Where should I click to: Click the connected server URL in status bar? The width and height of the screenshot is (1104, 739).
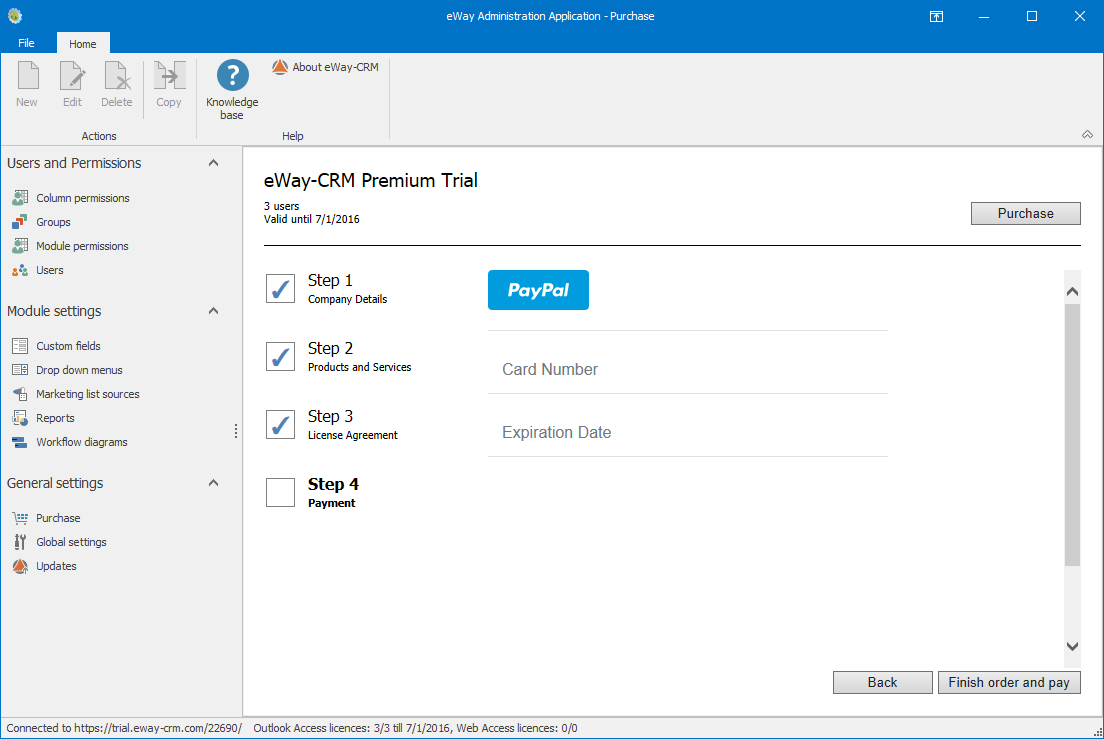point(158,728)
